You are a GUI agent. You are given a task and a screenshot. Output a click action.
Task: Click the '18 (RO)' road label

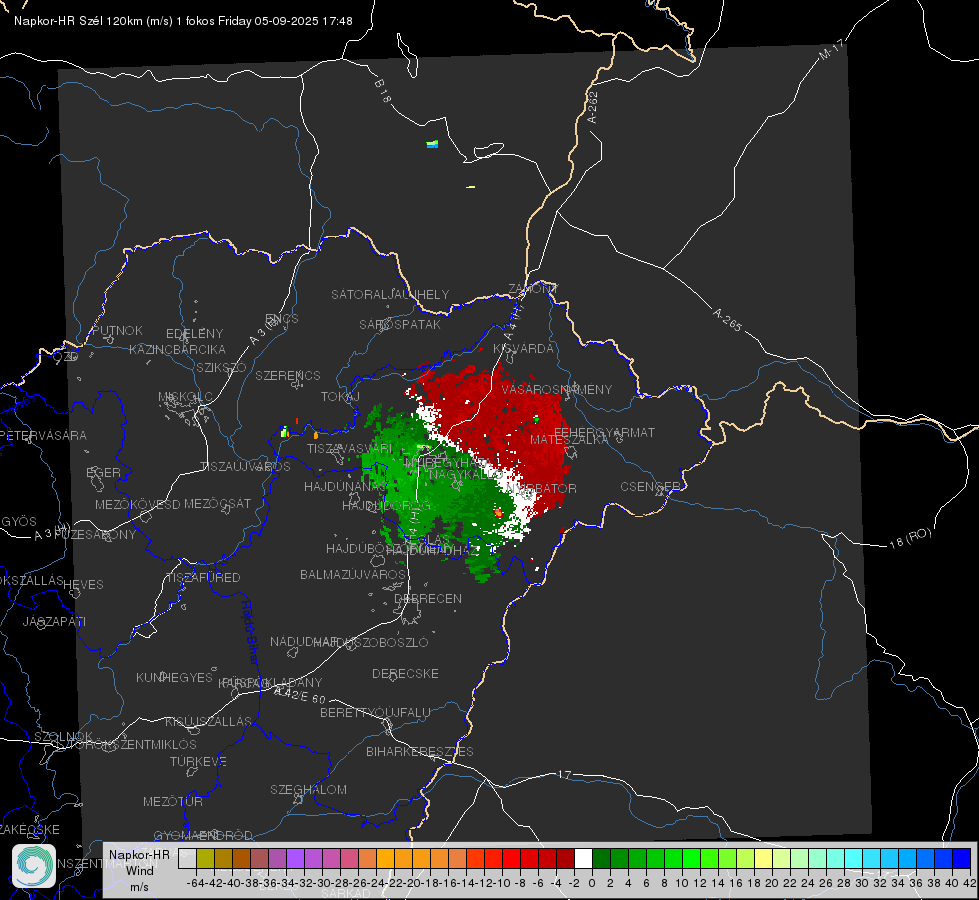(x=910, y=538)
